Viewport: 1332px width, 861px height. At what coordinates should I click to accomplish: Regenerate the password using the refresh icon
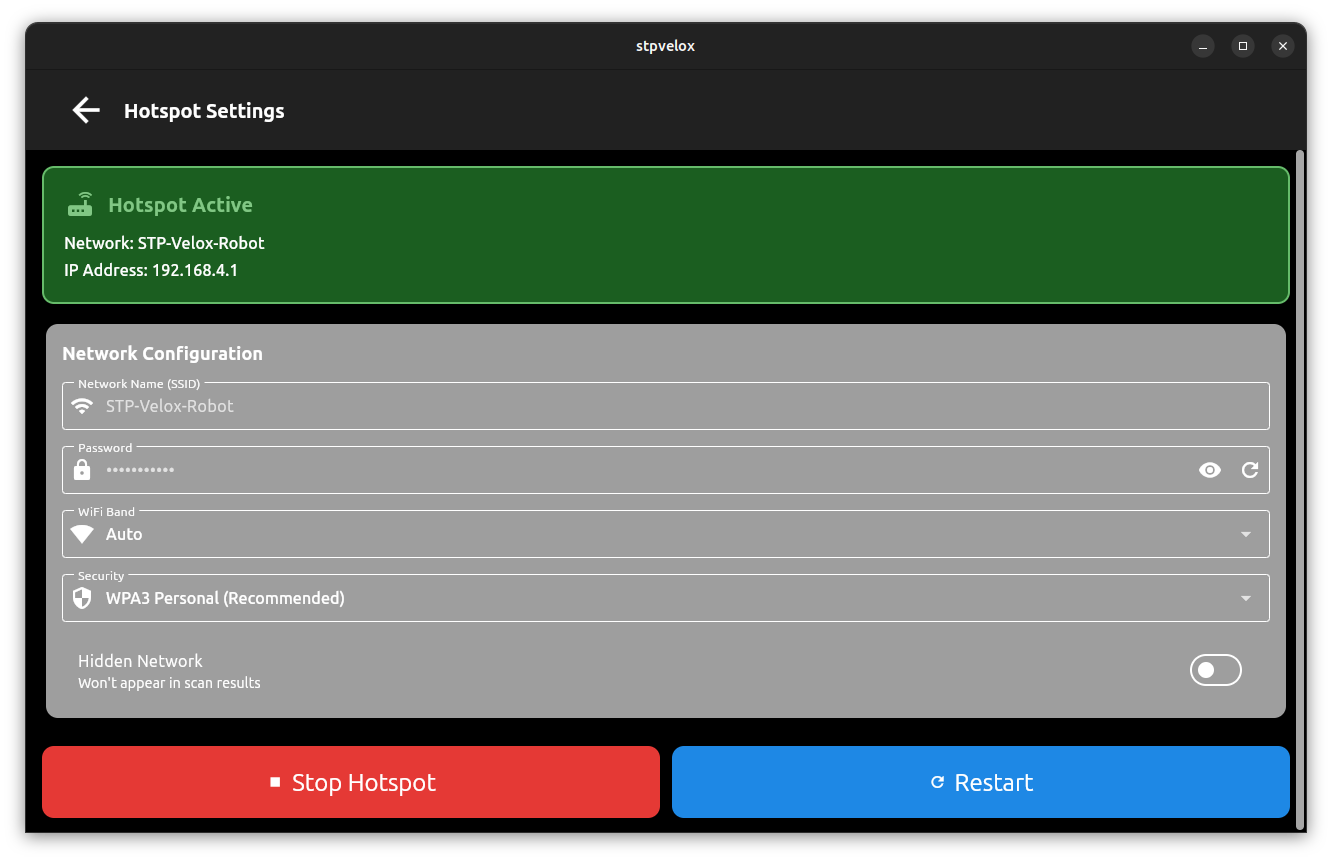[x=1249, y=470]
